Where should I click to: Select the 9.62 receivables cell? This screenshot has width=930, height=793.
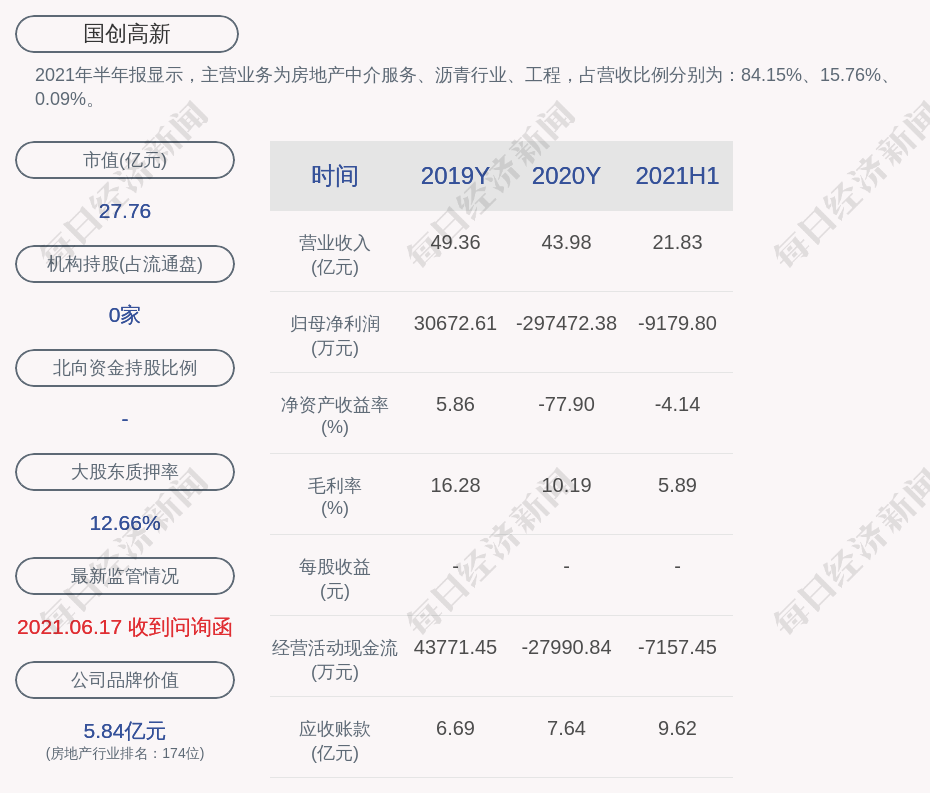click(677, 728)
